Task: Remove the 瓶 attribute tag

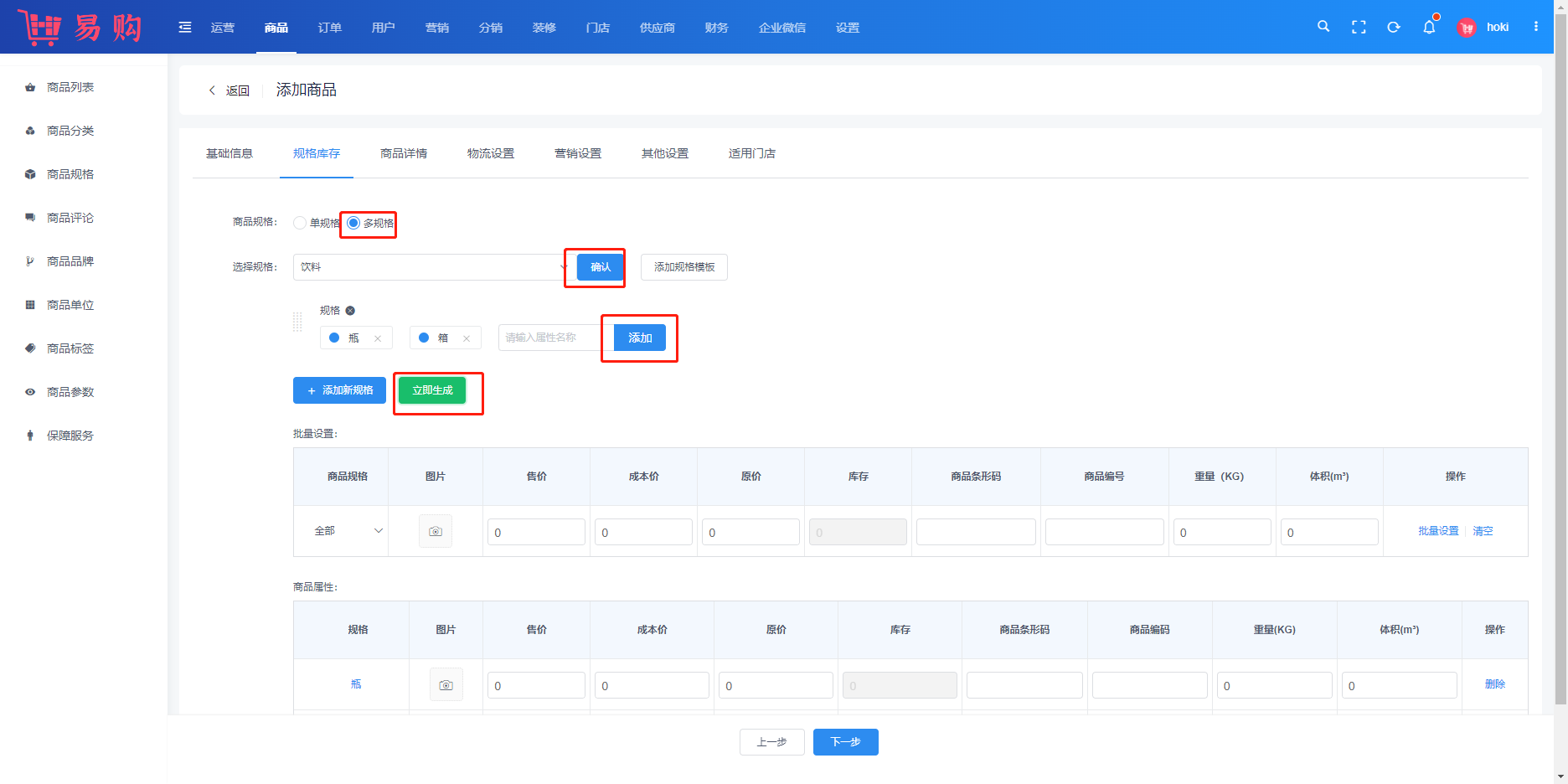Action: click(x=378, y=338)
